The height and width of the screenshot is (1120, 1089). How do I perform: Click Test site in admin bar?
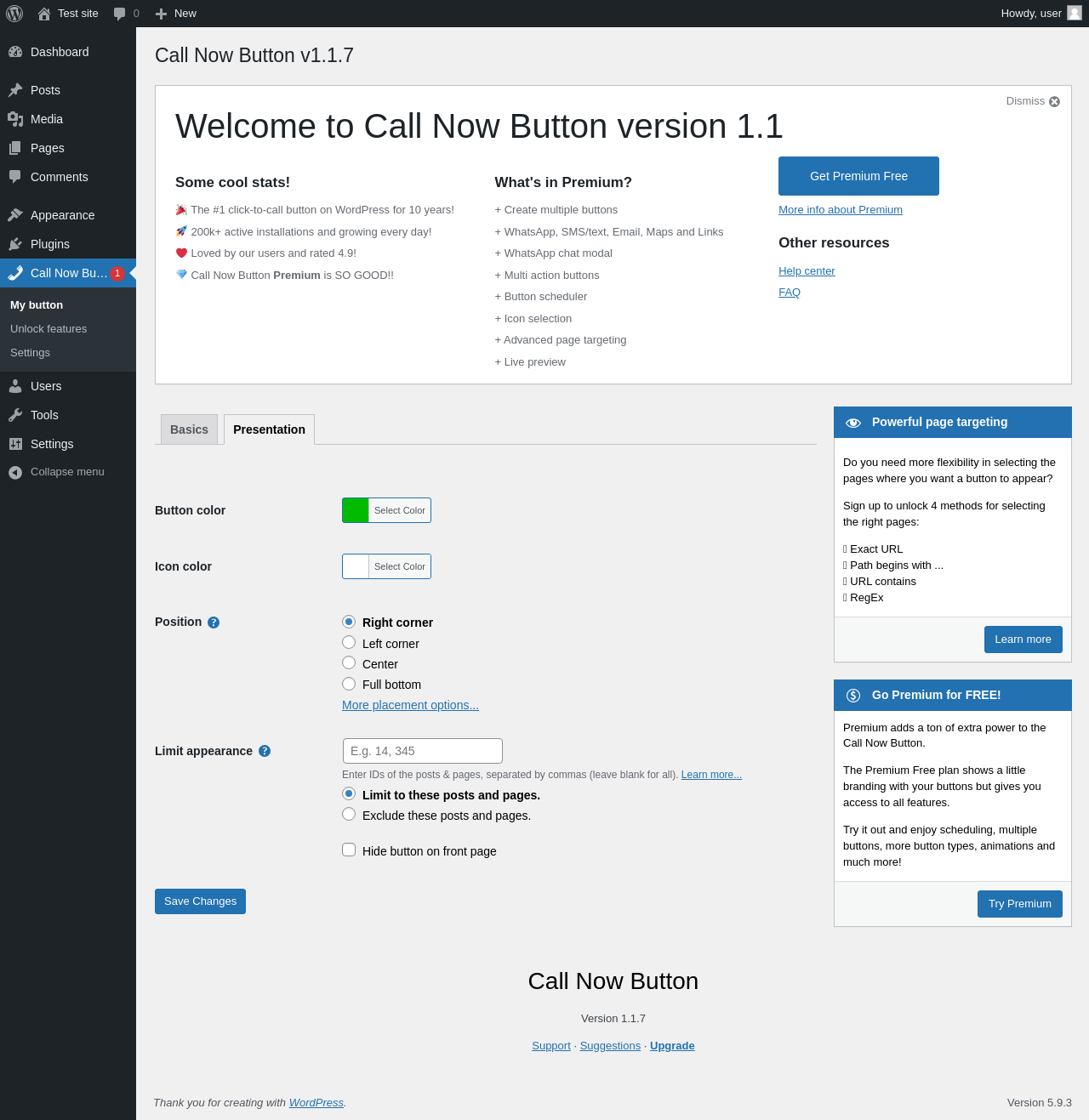tap(78, 14)
